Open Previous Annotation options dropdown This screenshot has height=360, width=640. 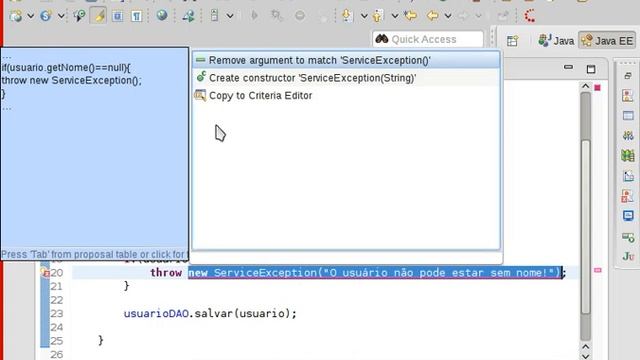pyautogui.click(x=395, y=16)
